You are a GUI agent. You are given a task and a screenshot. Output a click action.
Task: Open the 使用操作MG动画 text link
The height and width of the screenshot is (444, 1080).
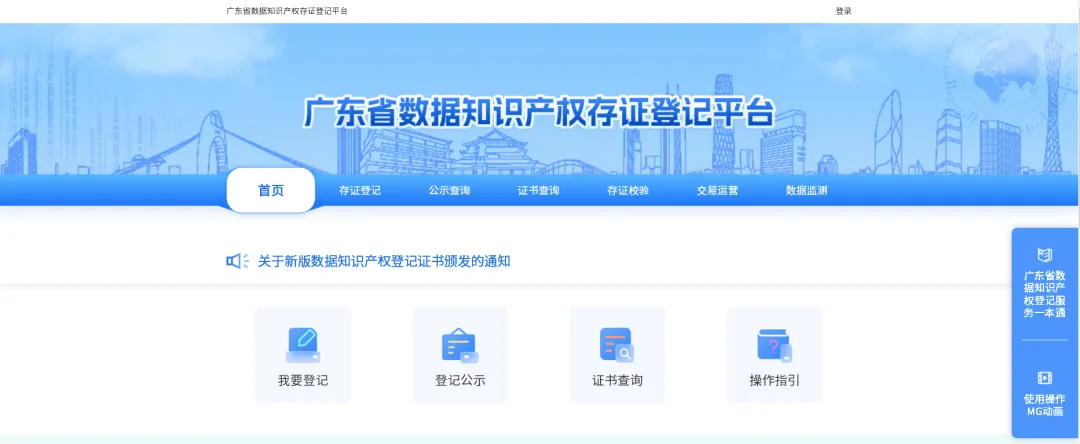1045,405
